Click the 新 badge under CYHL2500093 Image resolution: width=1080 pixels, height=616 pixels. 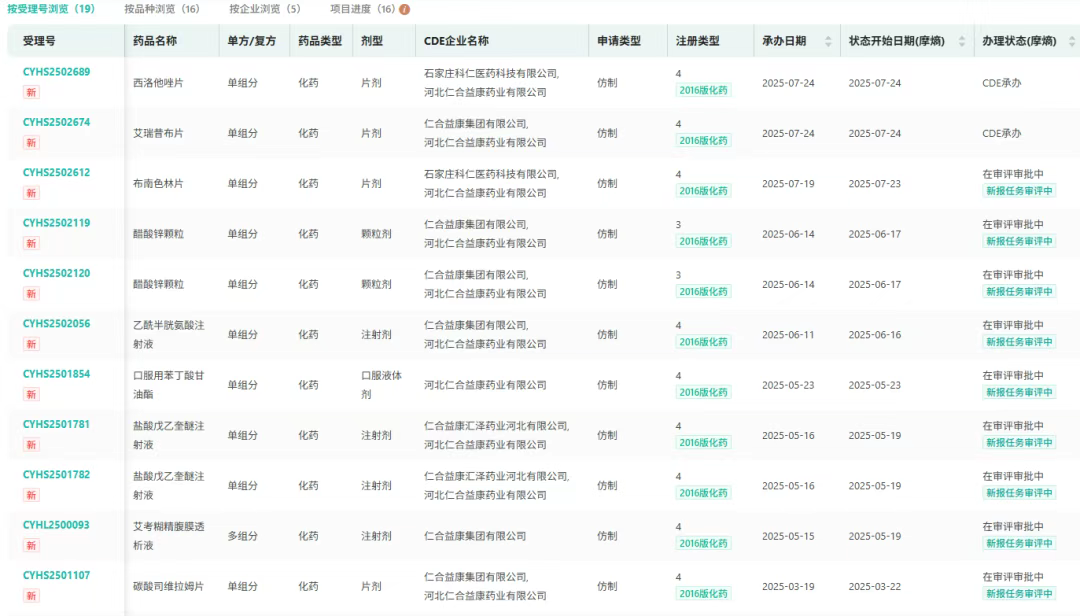coord(31,545)
